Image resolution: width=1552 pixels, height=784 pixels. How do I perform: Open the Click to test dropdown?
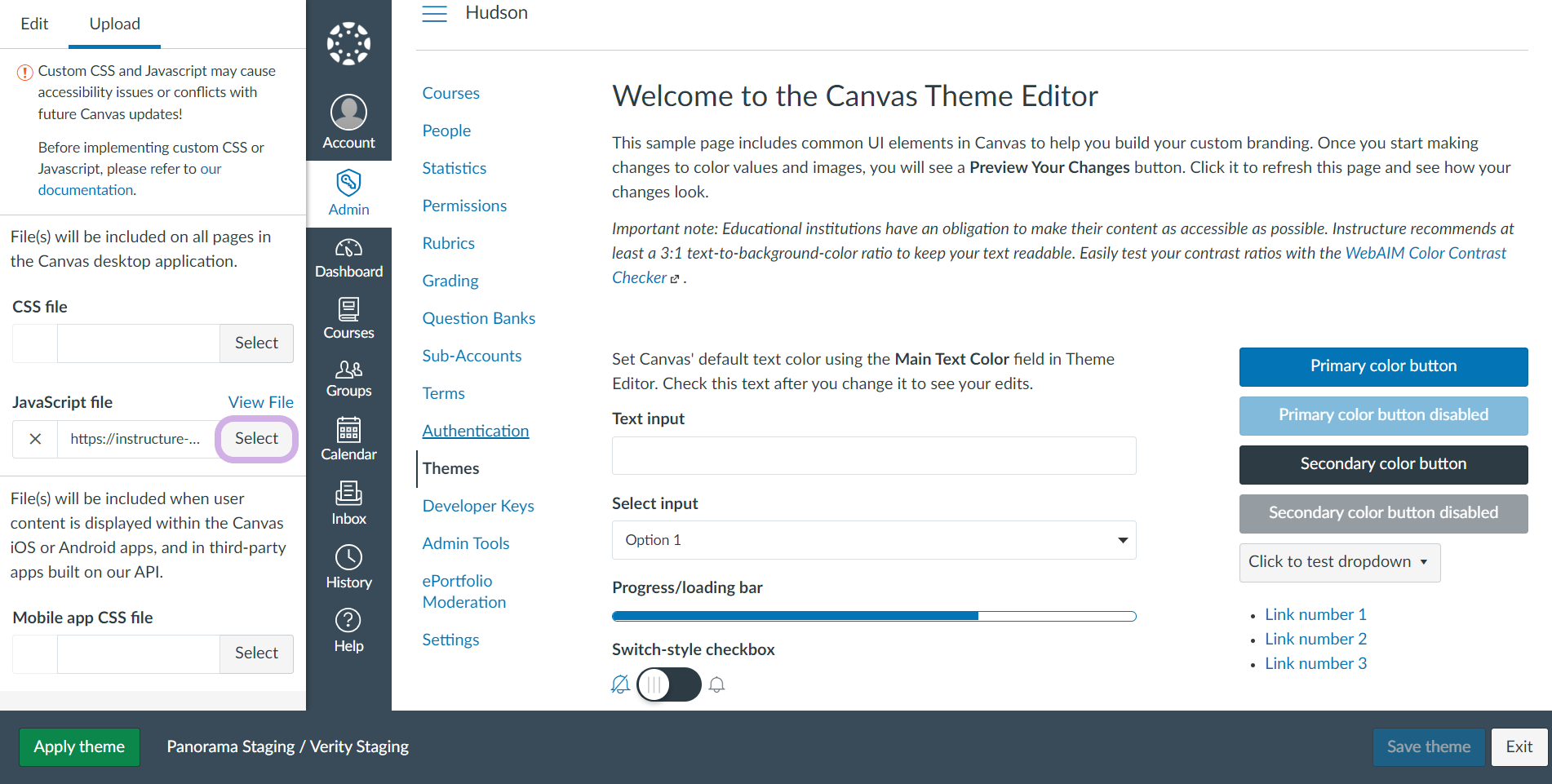point(1339,562)
